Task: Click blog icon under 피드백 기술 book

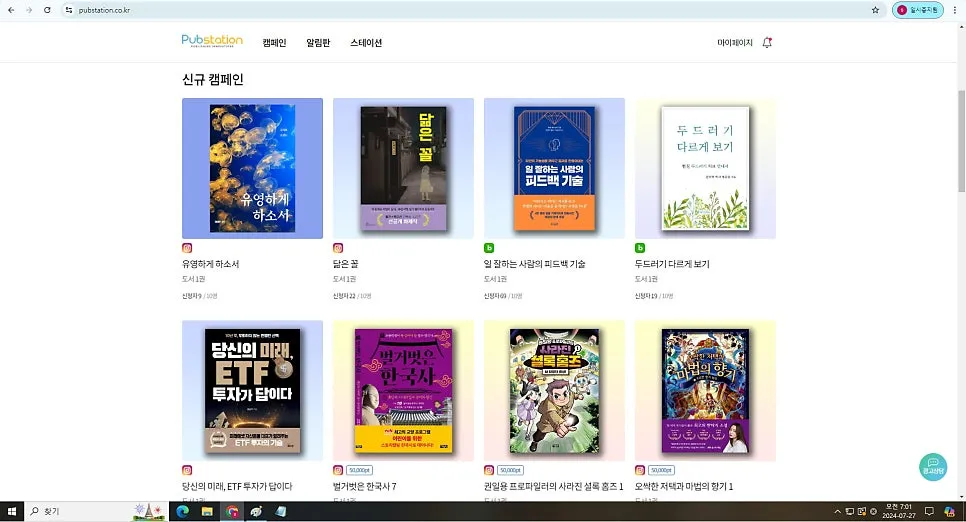Action: [489, 248]
